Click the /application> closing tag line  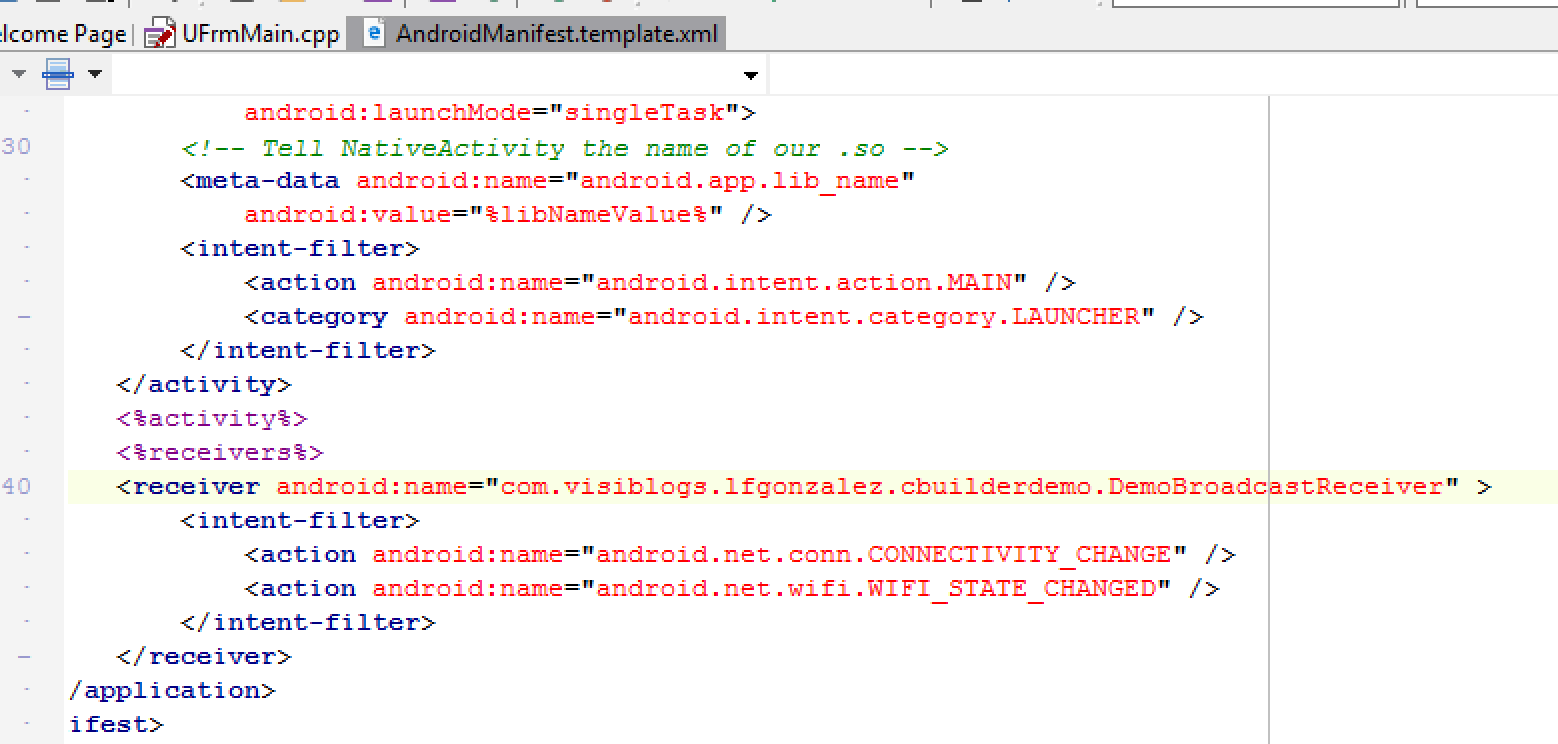click(x=172, y=691)
